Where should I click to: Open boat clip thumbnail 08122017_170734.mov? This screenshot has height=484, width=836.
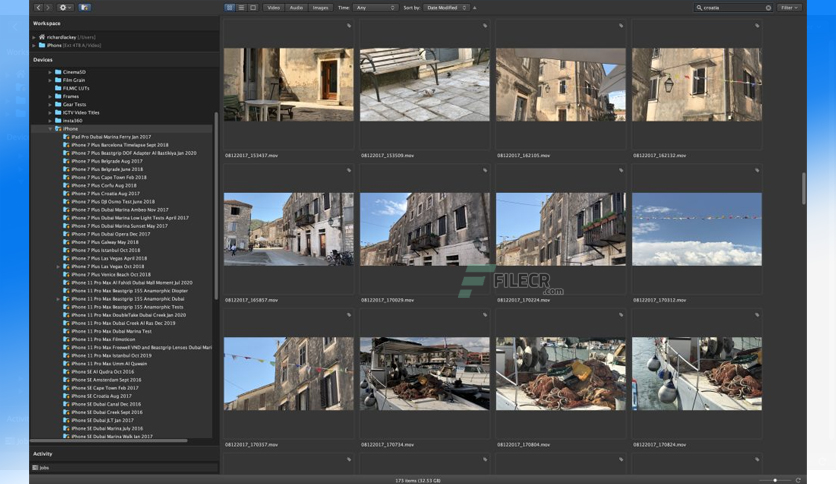424,374
